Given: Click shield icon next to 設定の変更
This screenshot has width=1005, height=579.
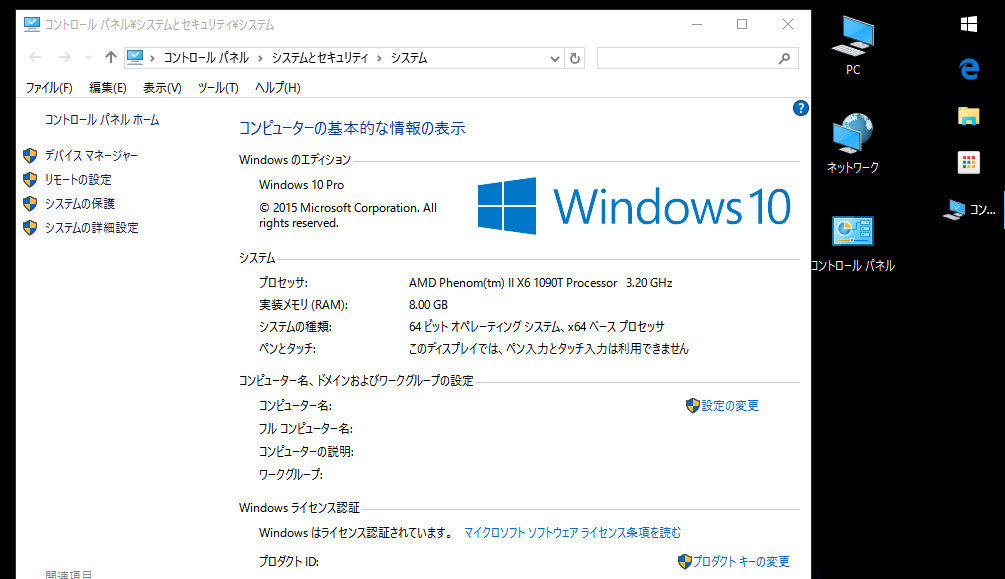Looking at the screenshot, I should click(x=692, y=406).
